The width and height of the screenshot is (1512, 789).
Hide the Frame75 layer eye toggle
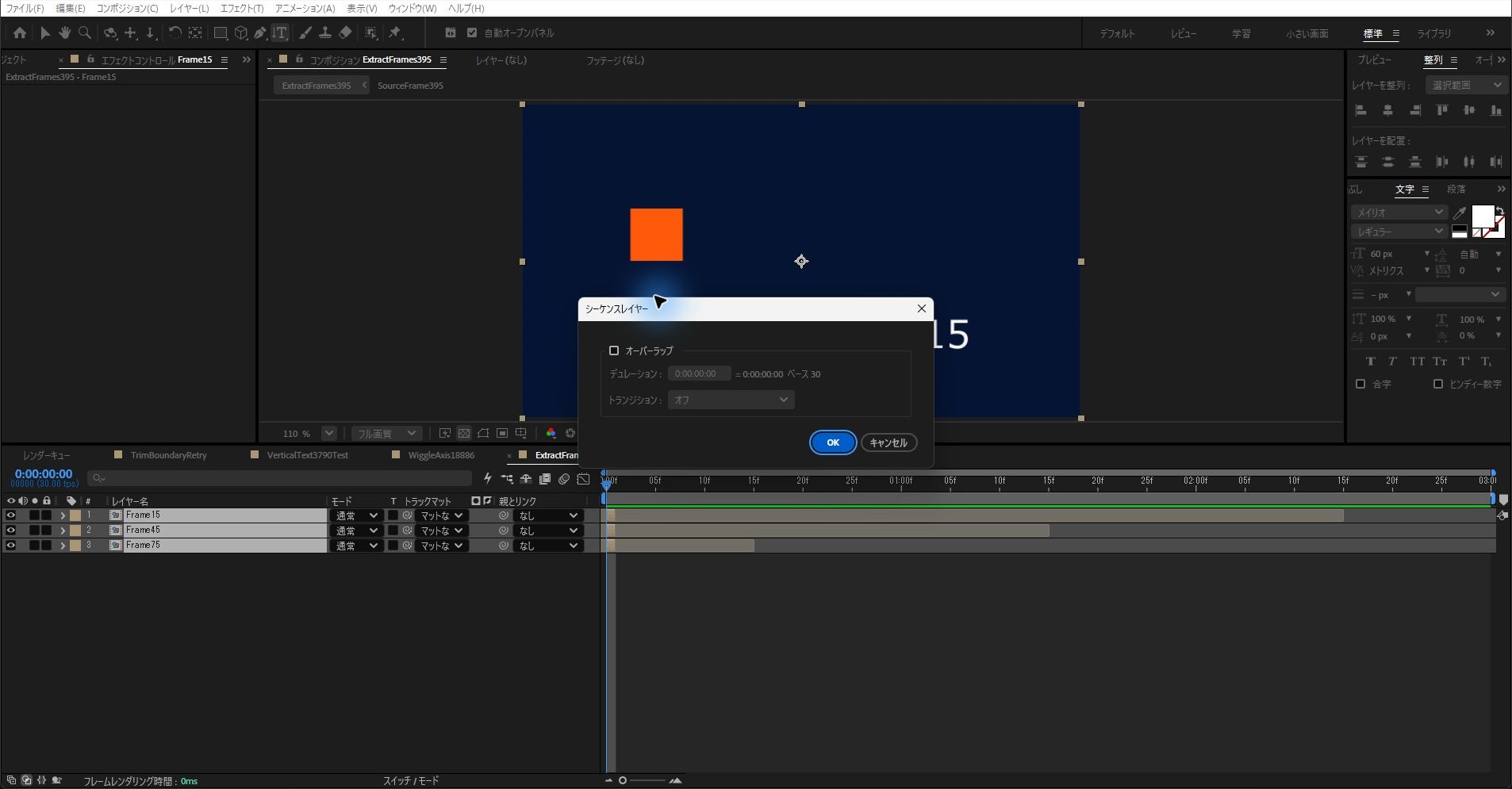pos(10,546)
